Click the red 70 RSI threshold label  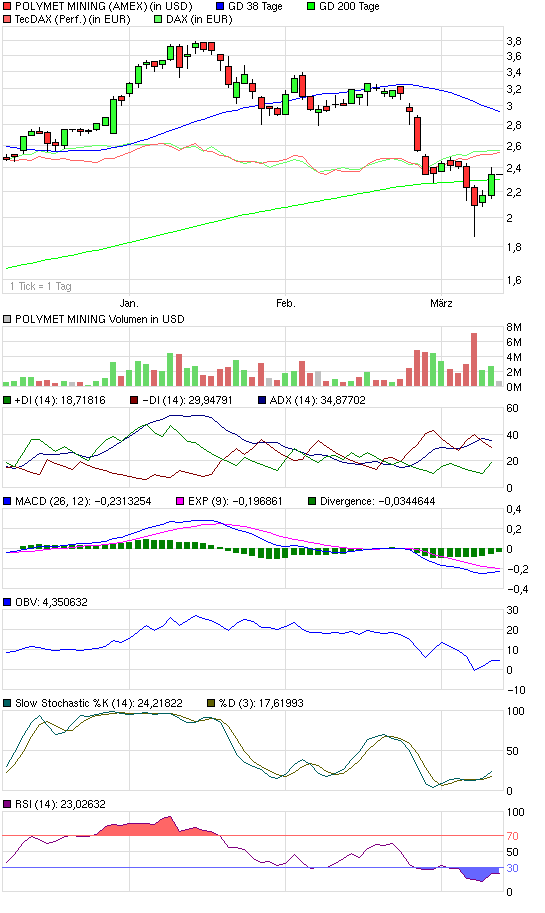(x=512, y=836)
